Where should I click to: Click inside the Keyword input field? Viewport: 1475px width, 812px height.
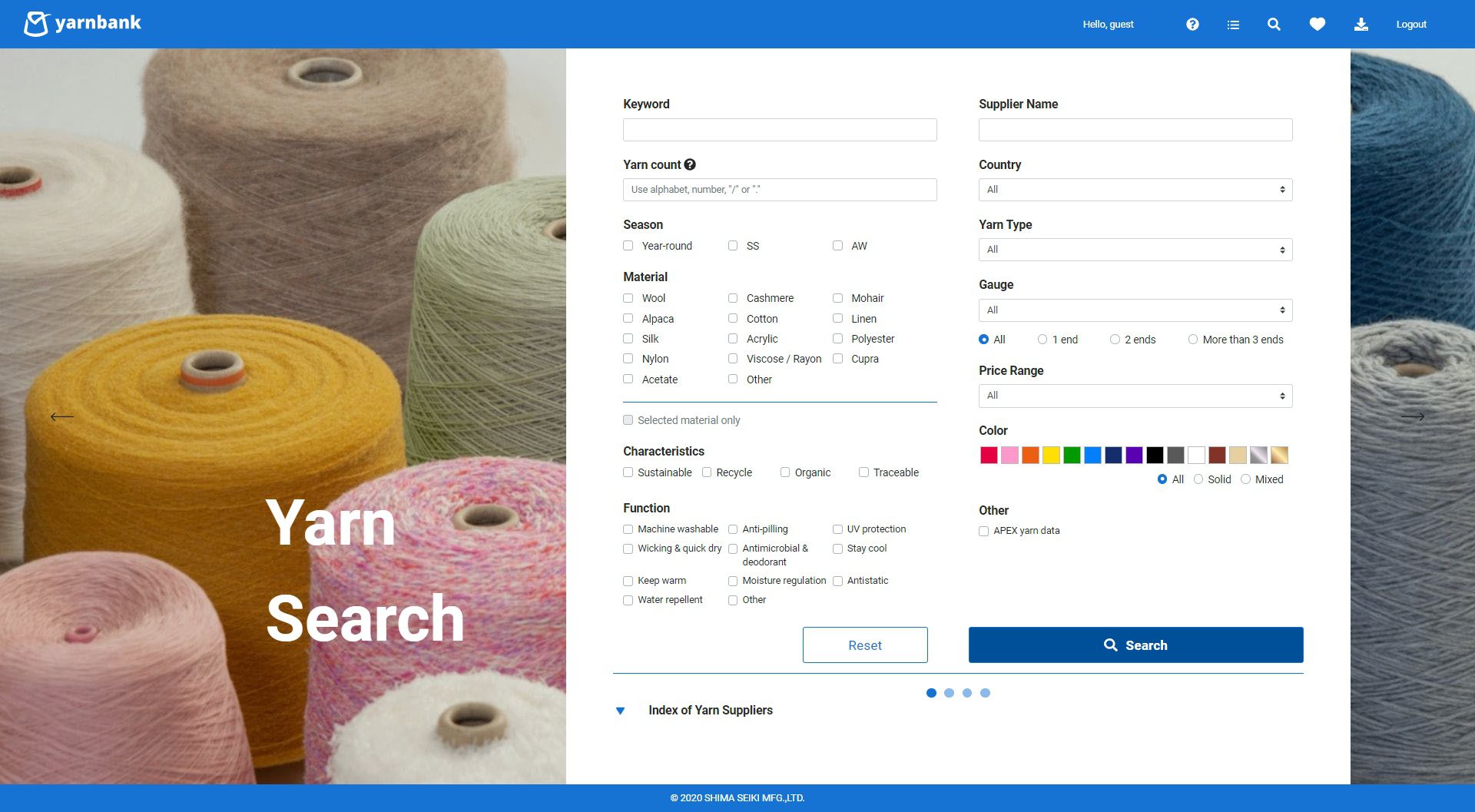coord(779,129)
